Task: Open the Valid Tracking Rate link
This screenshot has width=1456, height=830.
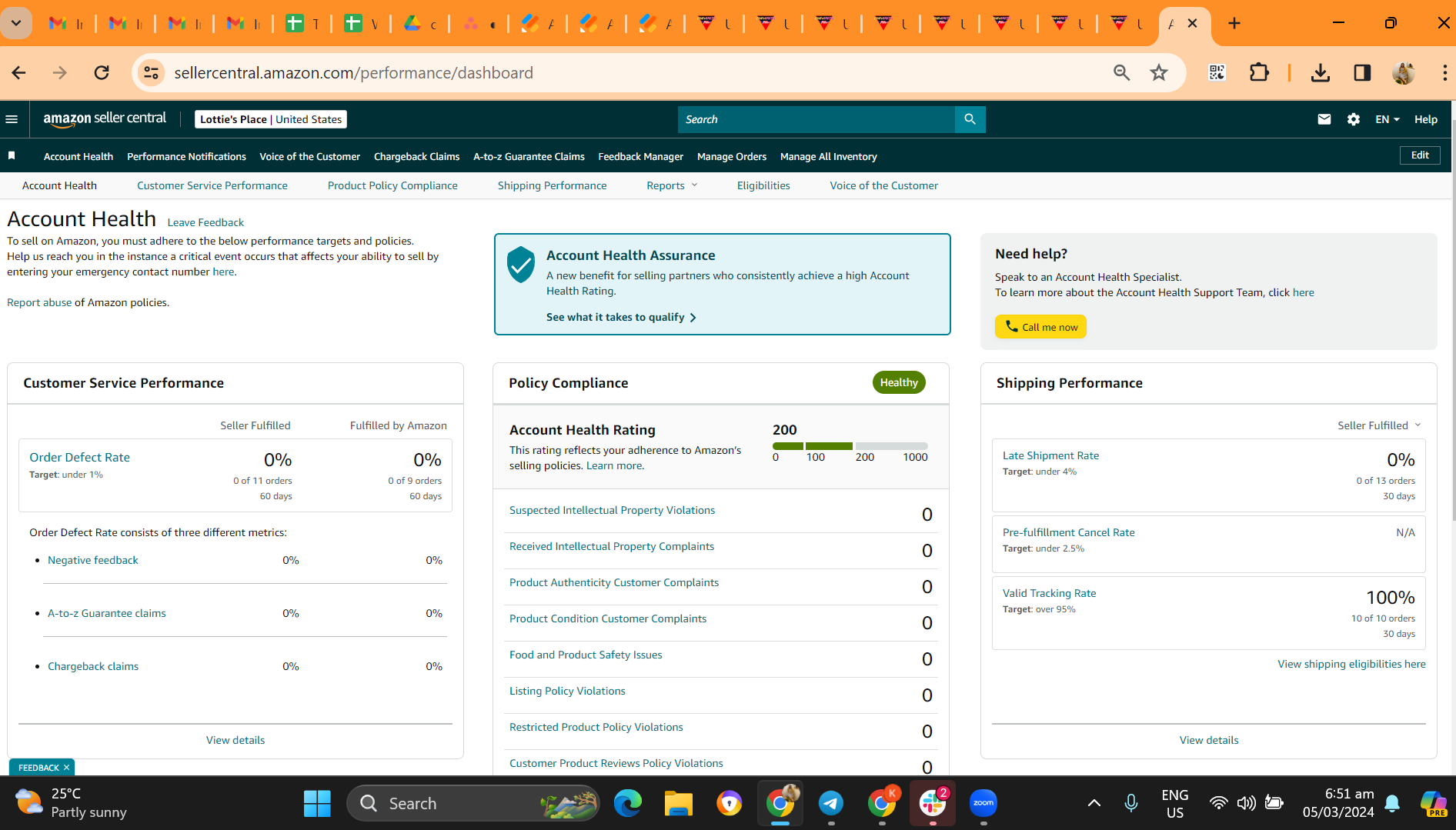Action: pyautogui.click(x=1049, y=593)
